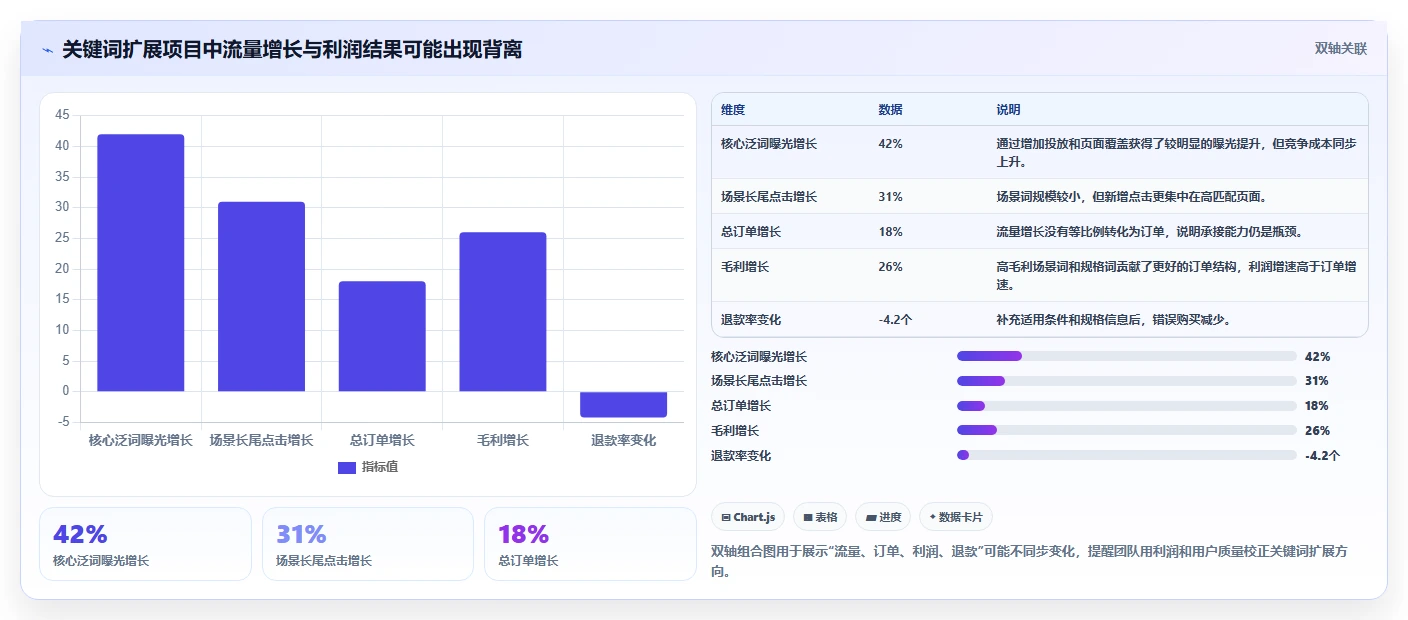Open the 42% 核心泛词曝光增长 data card

(x=145, y=544)
